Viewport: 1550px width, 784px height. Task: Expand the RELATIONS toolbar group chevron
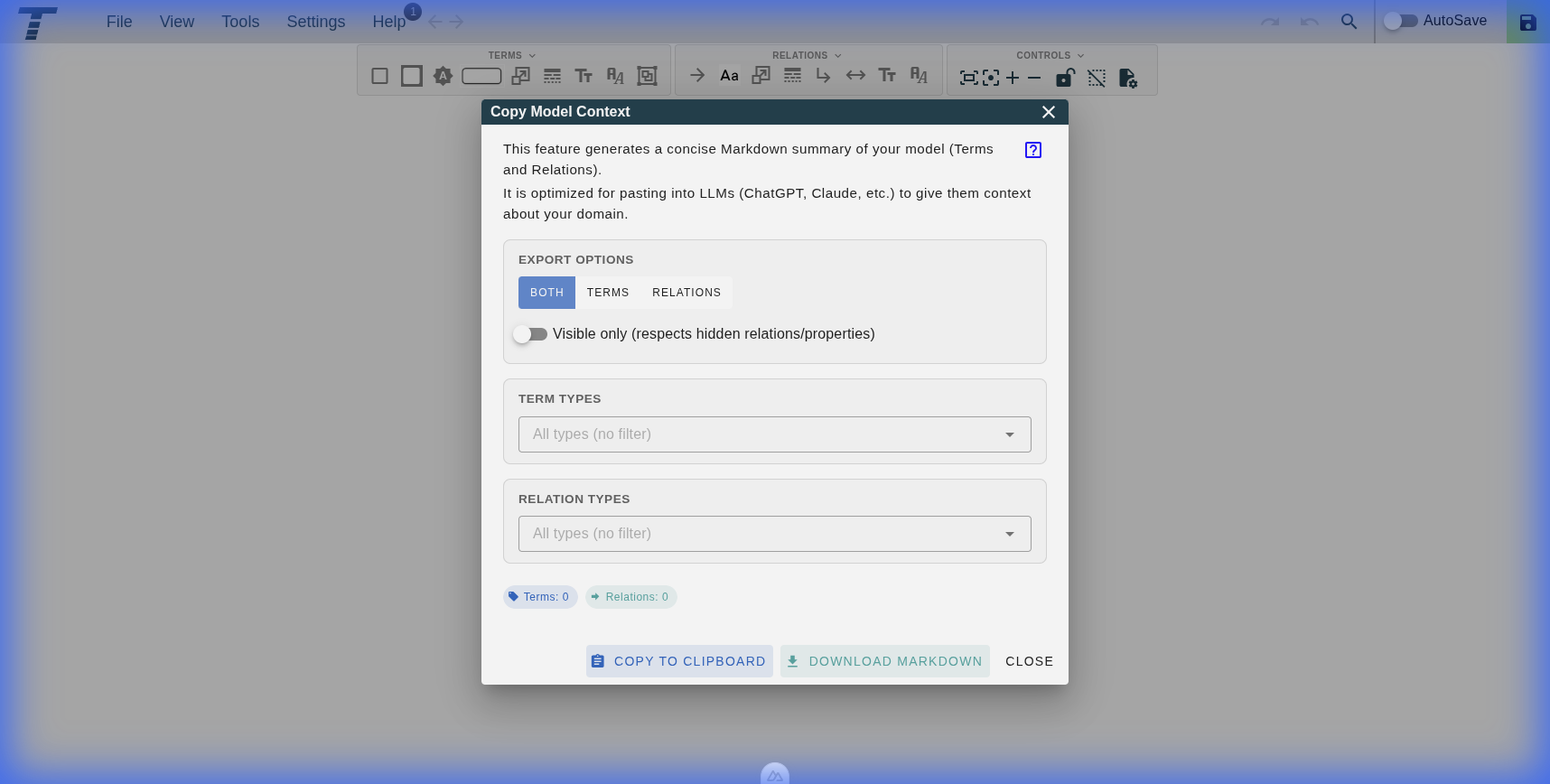(838, 56)
